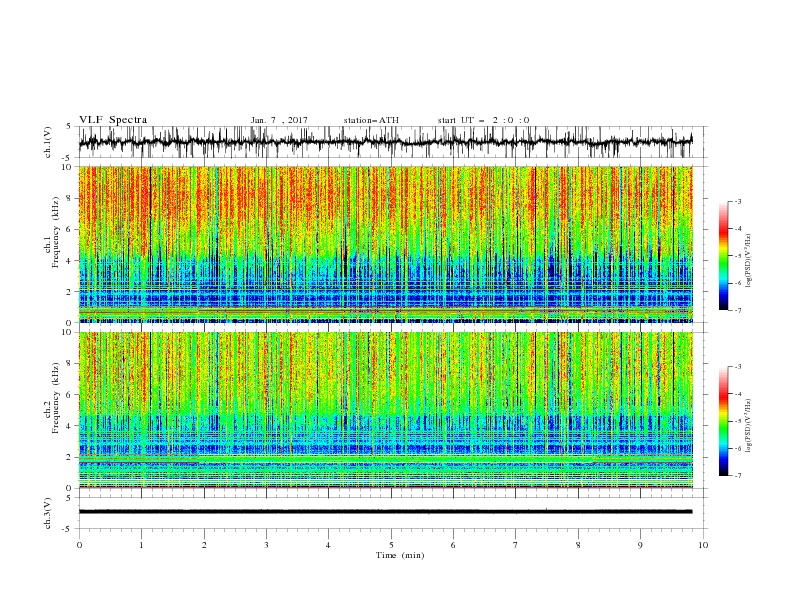This screenshot has width=792, height=612.
Task: Click the ch.1 colorbar "log(PSD)(V²/Hz)" label
Action: [749, 261]
